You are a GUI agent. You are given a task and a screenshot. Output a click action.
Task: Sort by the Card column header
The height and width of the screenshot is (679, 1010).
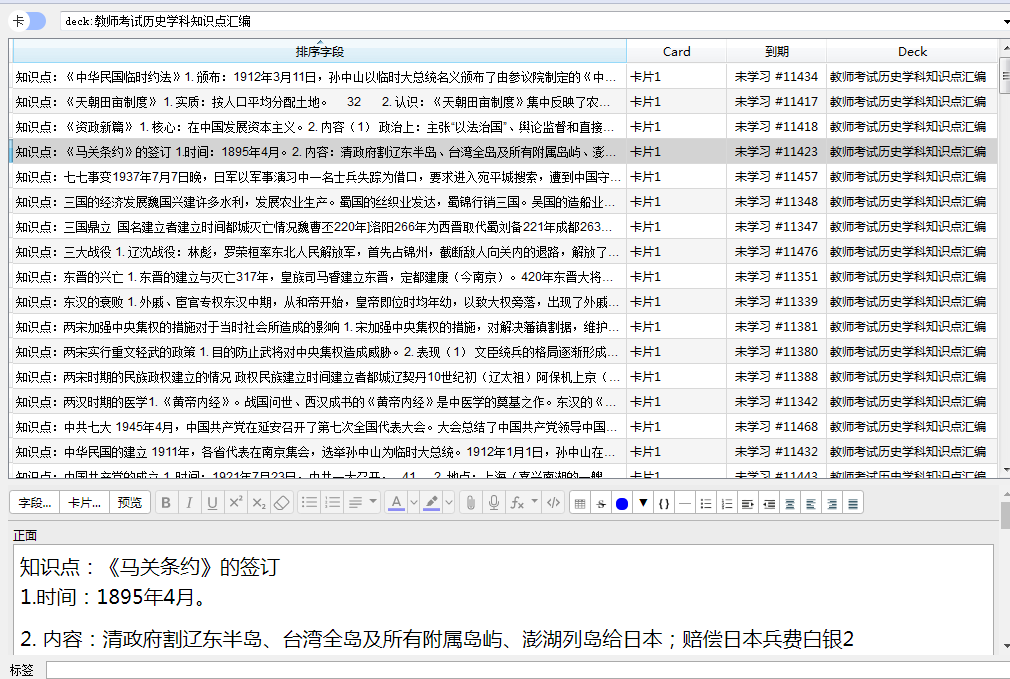pyautogui.click(x=676, y=52)
